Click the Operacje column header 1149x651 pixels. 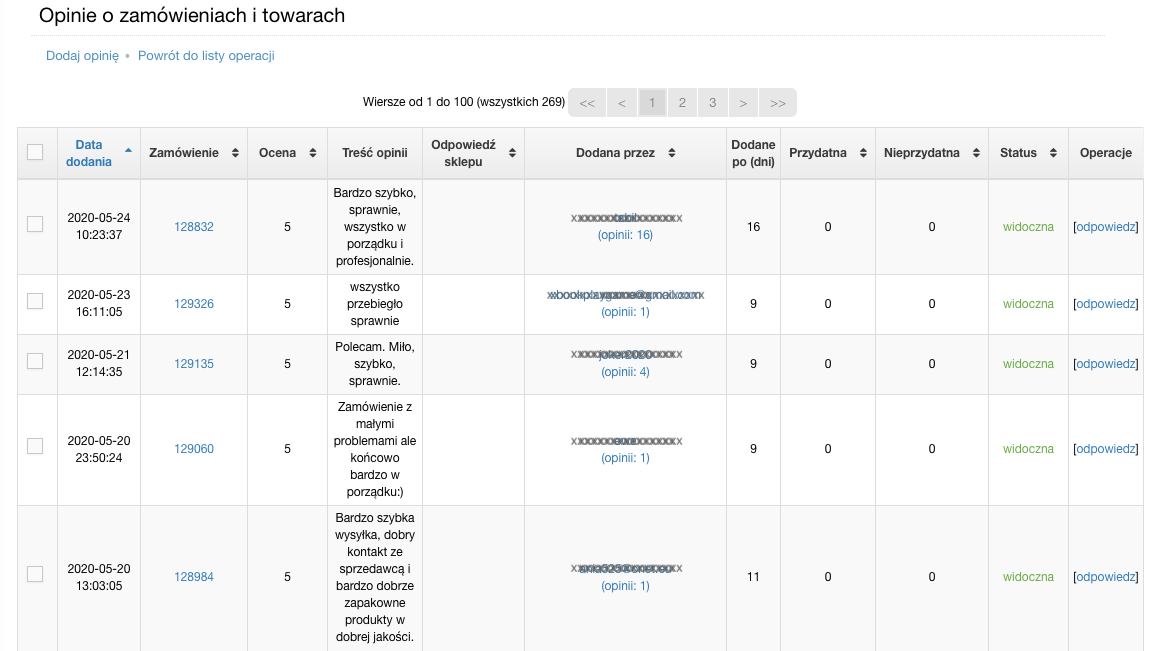pyautogui.click(x=1106, y=153)
